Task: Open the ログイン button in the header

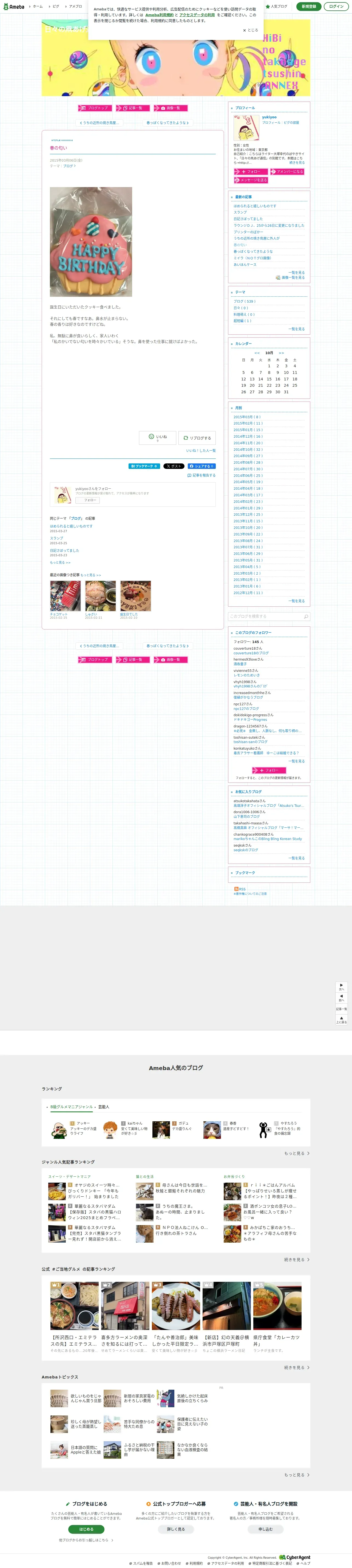Action: click(336, 6)
